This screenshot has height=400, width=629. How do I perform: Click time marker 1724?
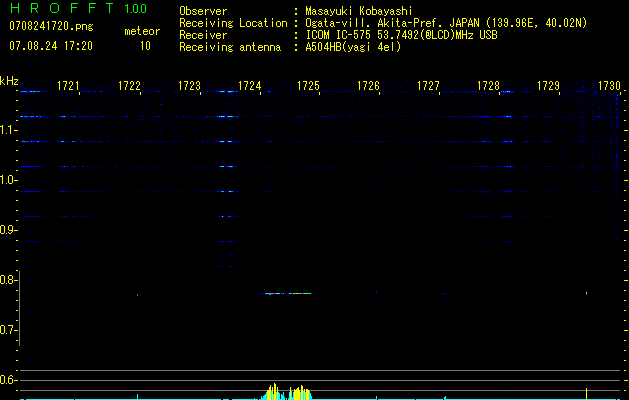(x=249, y=86)
